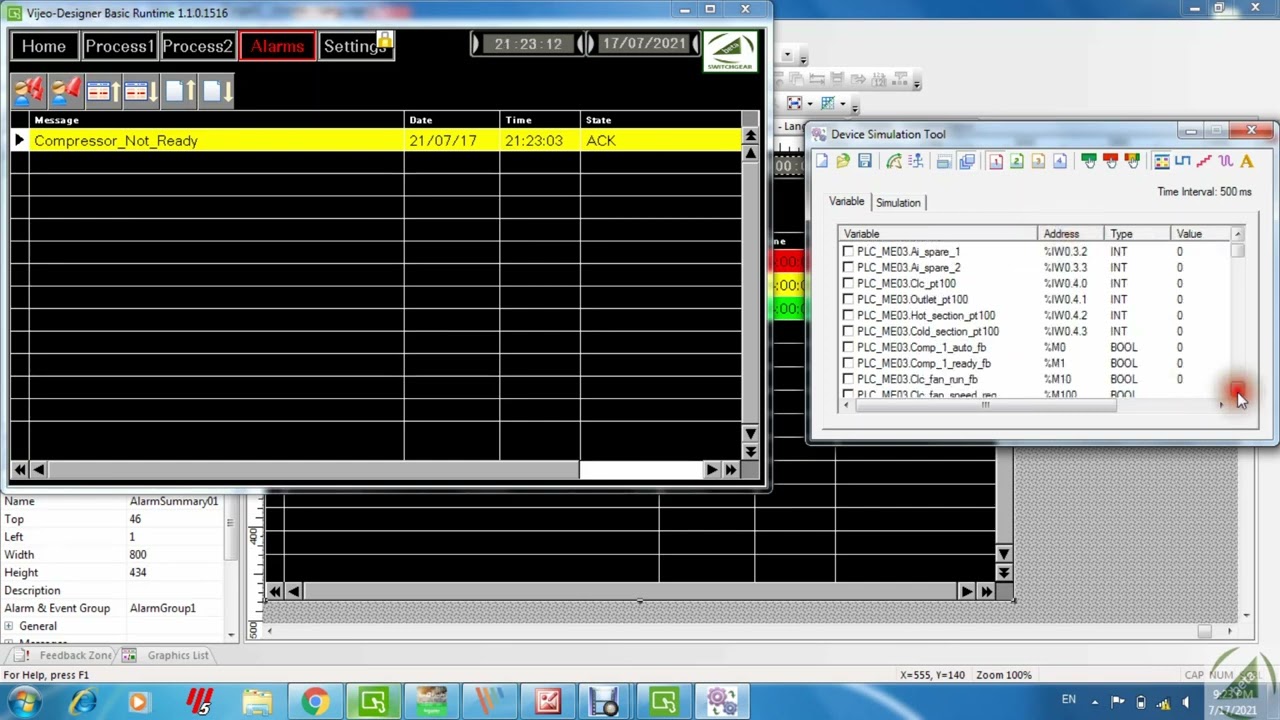Move alarm row selection down icon
Viewport: 1280px width, 720px height.
click(x=141, y=92)
